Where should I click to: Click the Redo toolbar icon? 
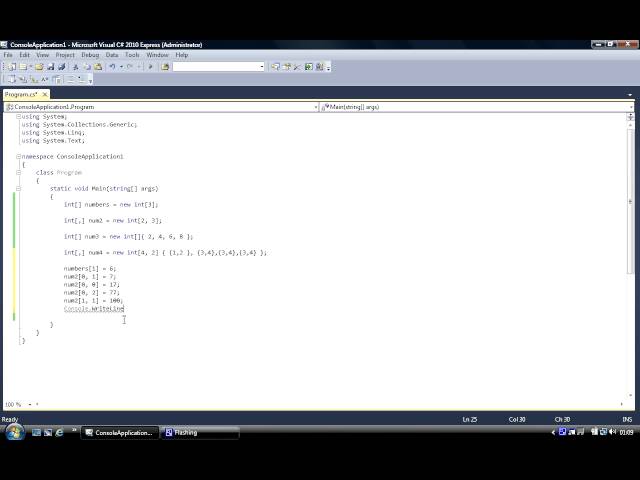click(130, 67)
